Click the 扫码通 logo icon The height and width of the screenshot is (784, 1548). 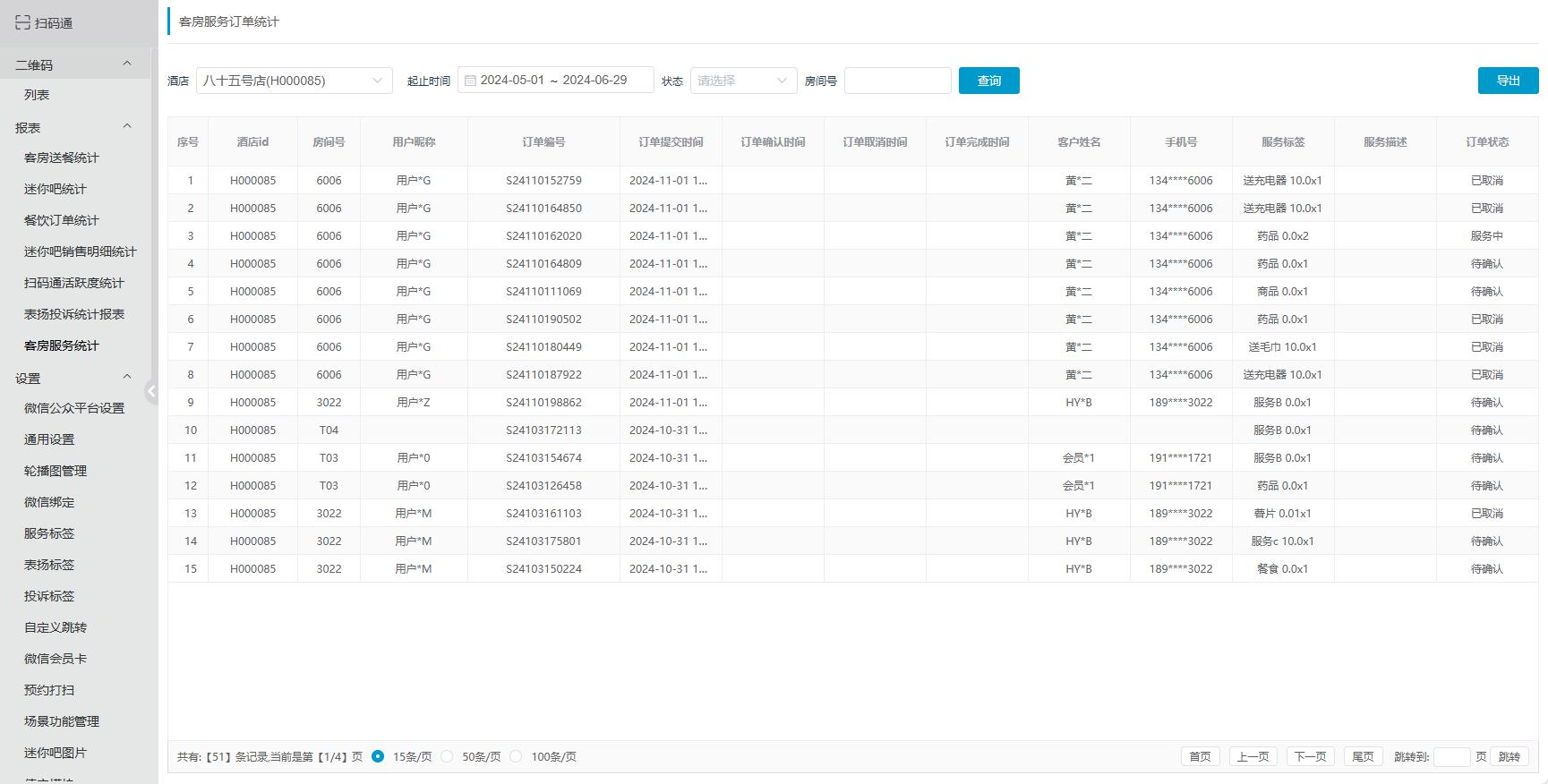(x=23, y=22)
